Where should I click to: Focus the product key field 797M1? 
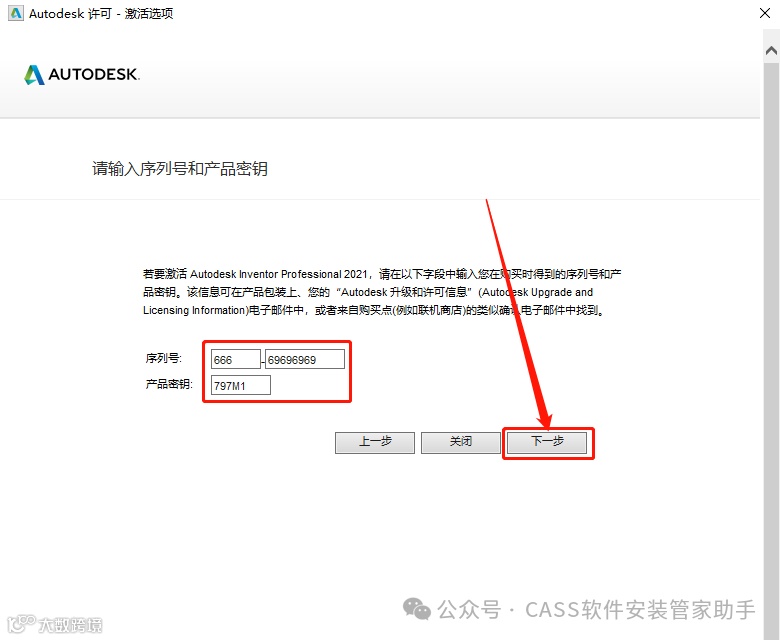[241, 385]
